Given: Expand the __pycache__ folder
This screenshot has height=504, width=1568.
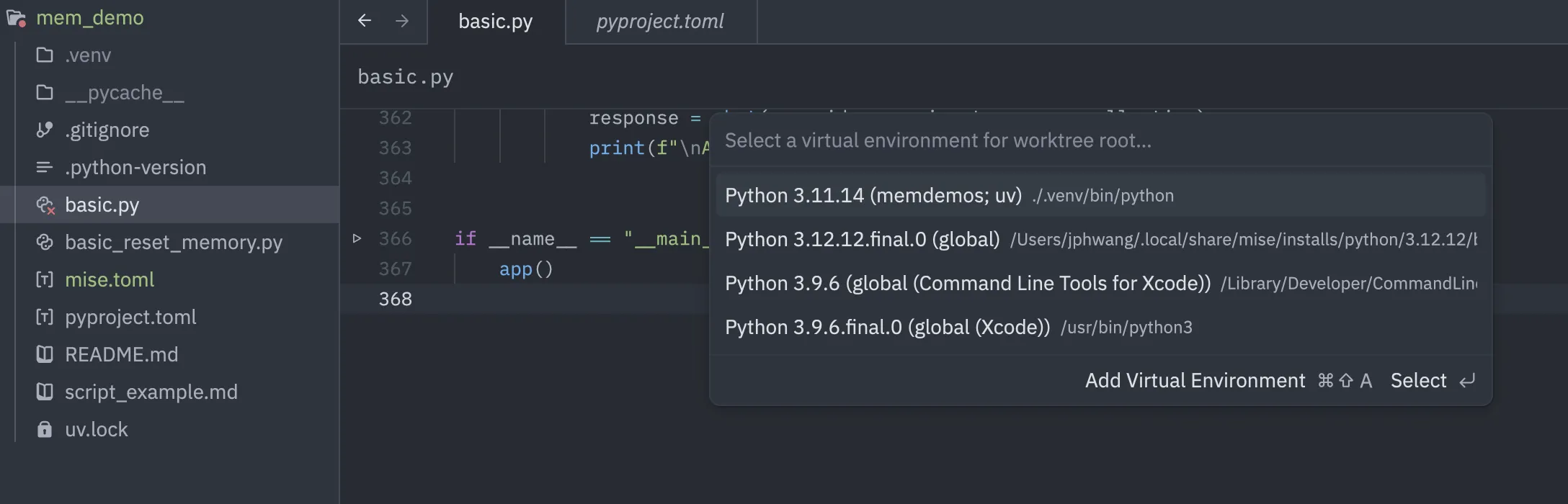Looking at the screenshot, I should click(170, 92).
